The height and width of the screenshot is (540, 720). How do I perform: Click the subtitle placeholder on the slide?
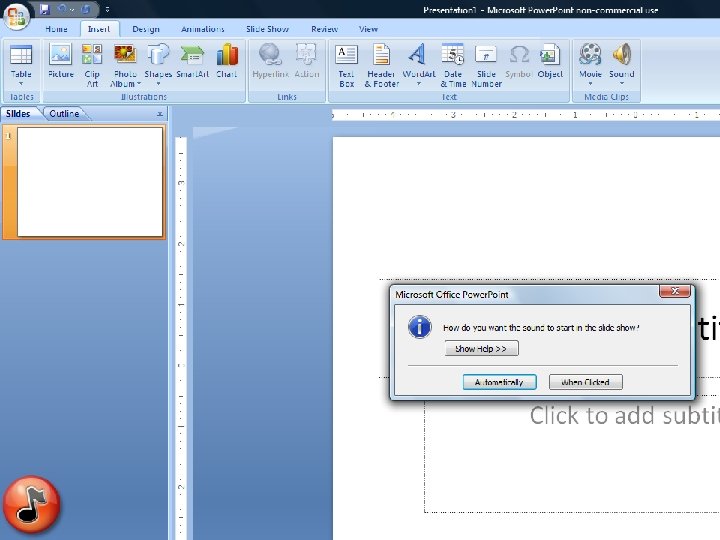[572, 455]
